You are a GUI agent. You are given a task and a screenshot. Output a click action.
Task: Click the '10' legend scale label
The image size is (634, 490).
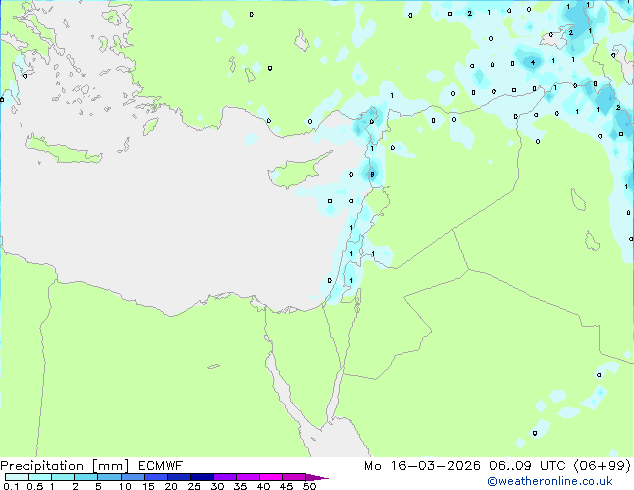click(125, 486)
